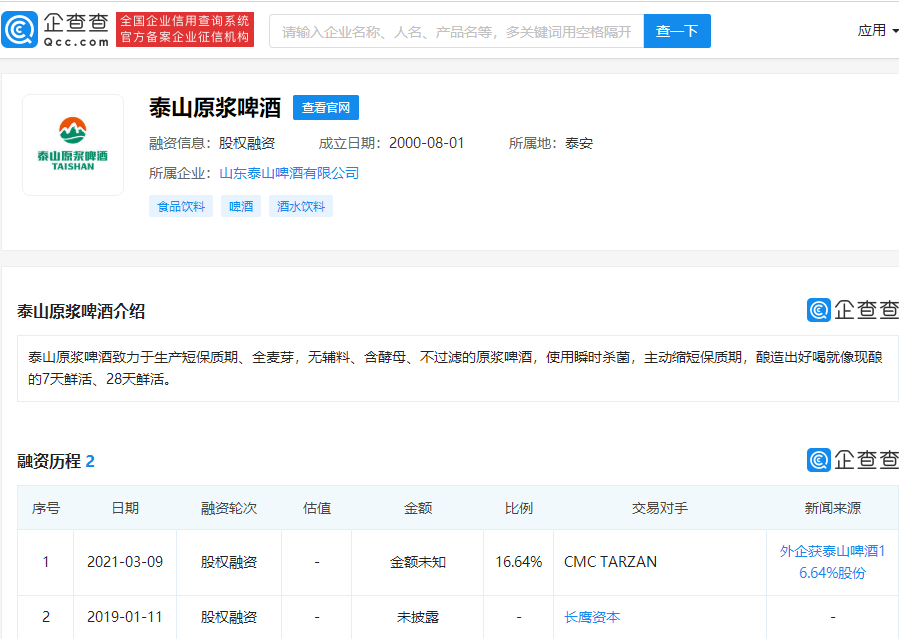Click the 新闻来源 column header
Viewport: 899px width, 639px height.
(832, 508)
